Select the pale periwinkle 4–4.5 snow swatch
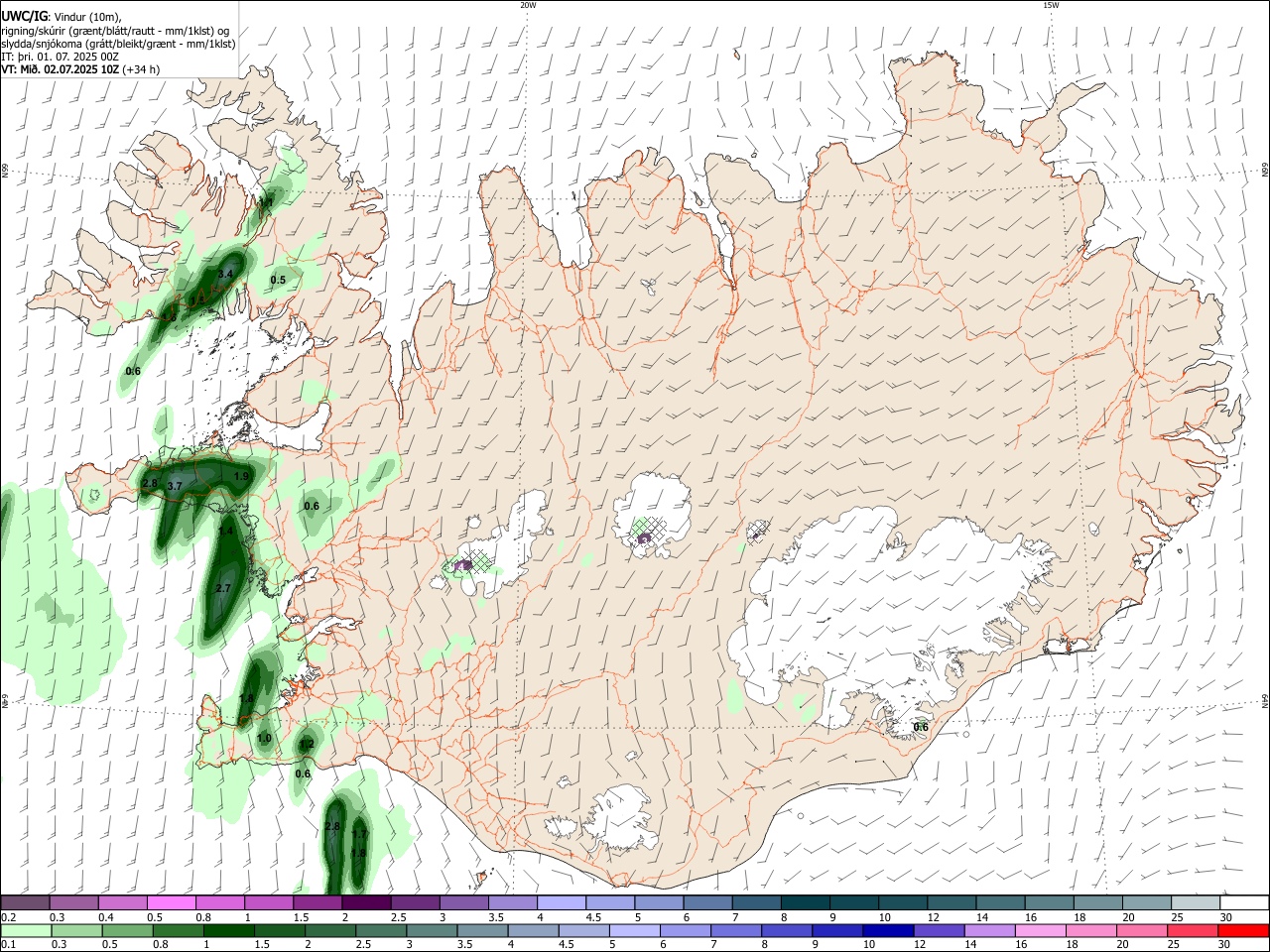The height and width of the screenshot is (952, 1270). (562, 903)
